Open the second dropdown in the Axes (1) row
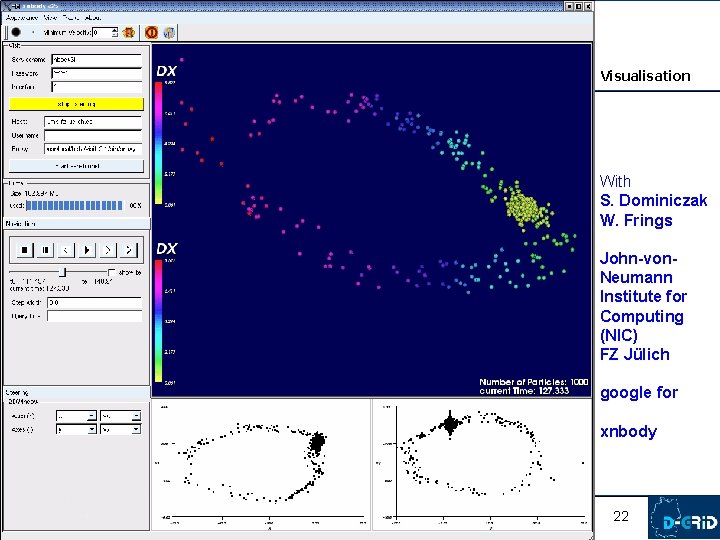The height and width of the screenshot is (540, 720). 120,416
